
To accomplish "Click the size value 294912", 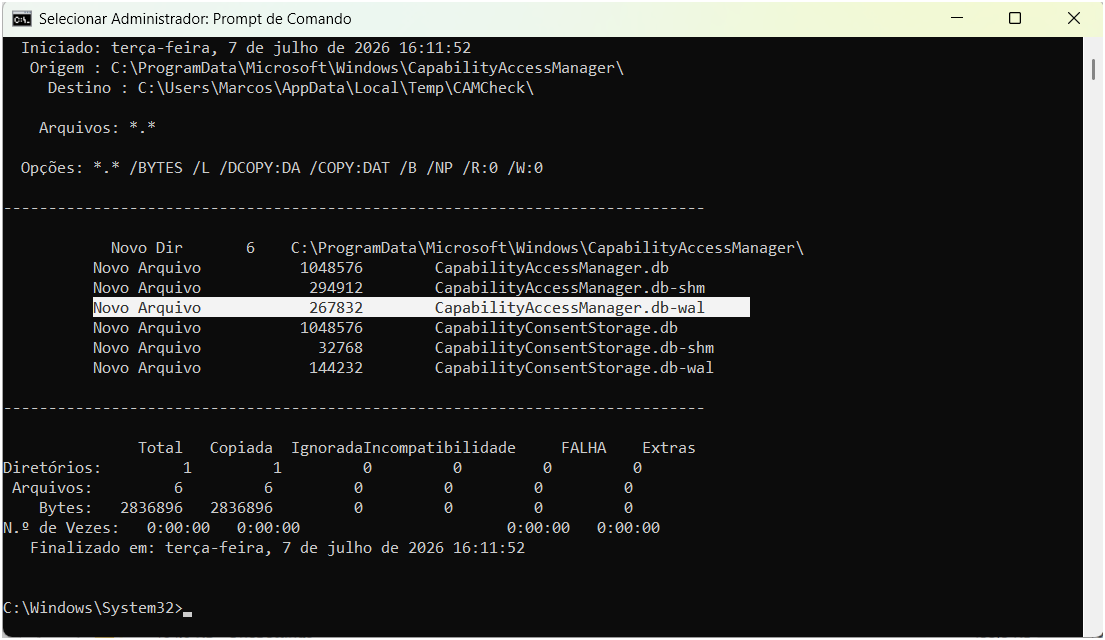I will click(336, 288).
